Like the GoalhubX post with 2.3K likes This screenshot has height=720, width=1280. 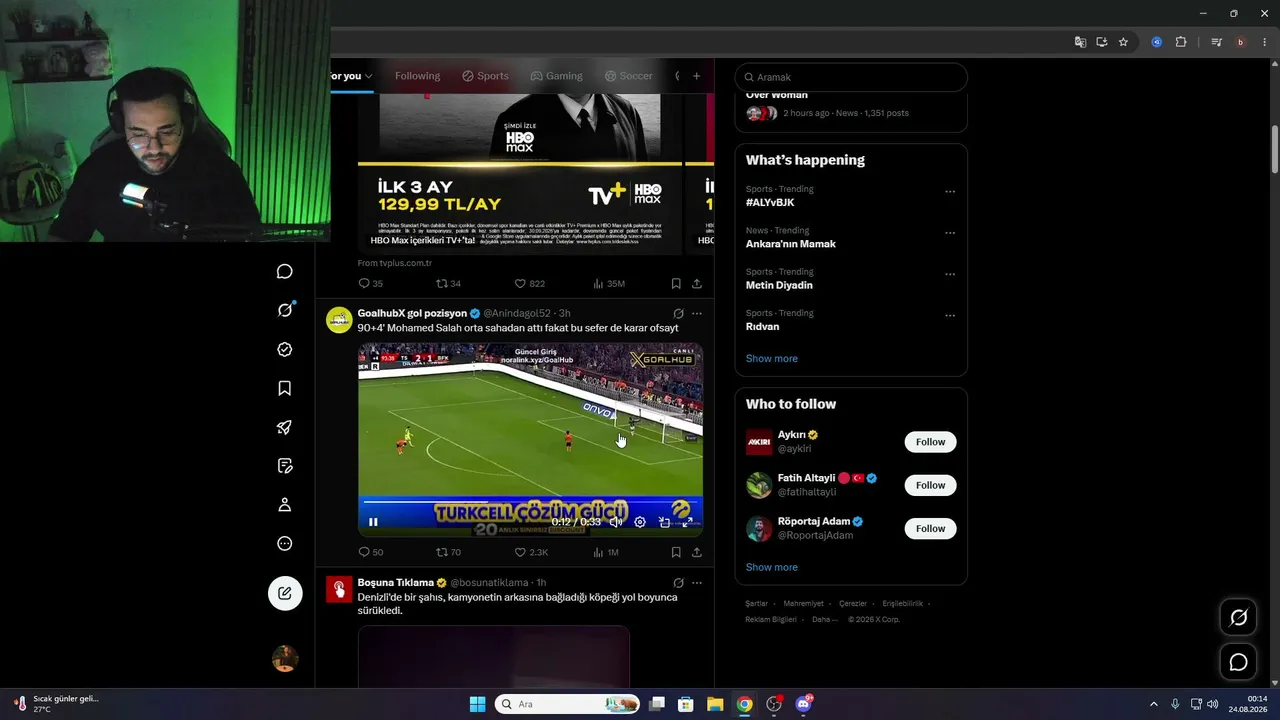(x=531, y=552)
